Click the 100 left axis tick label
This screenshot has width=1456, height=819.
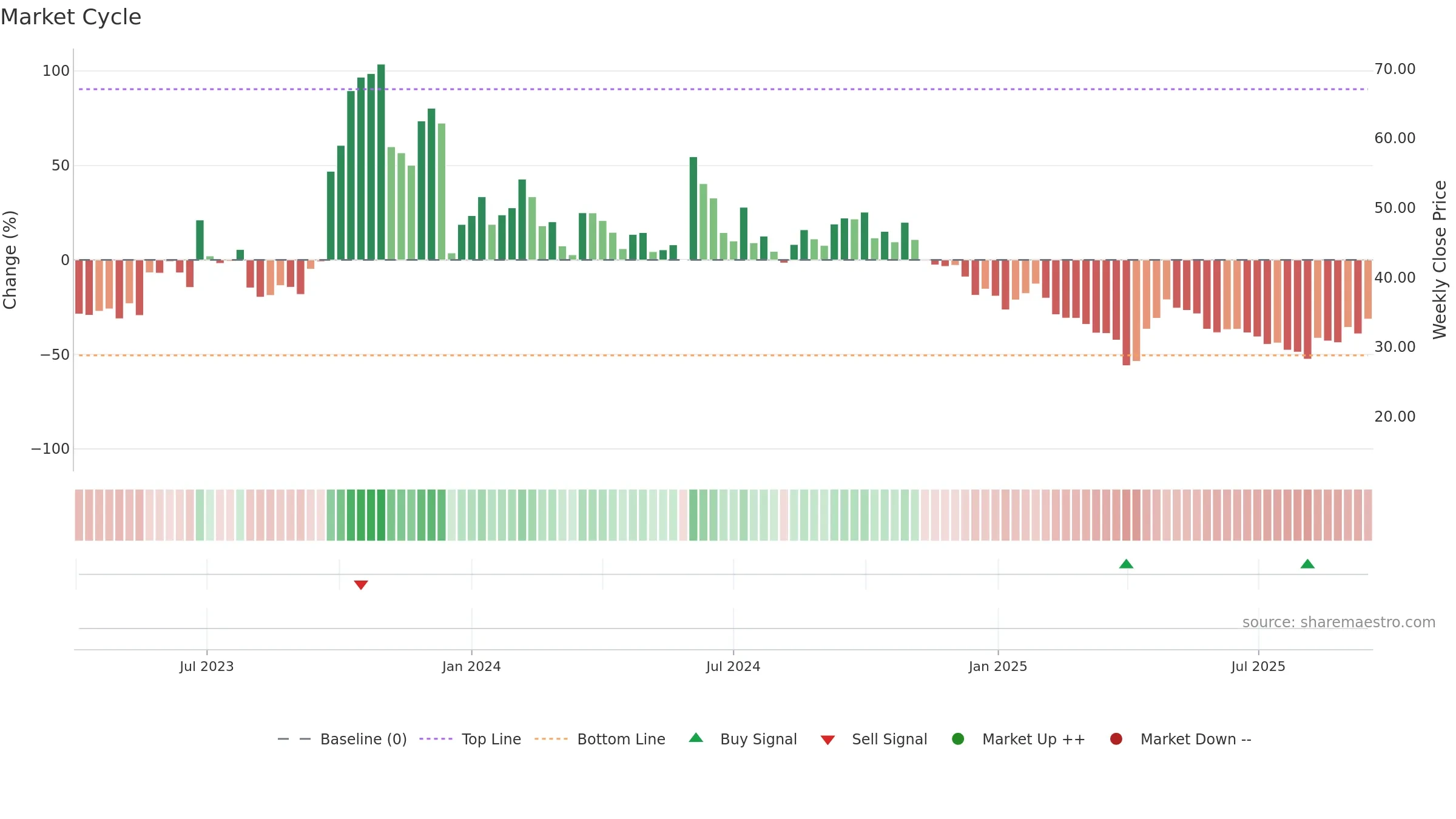click(56, 71)
